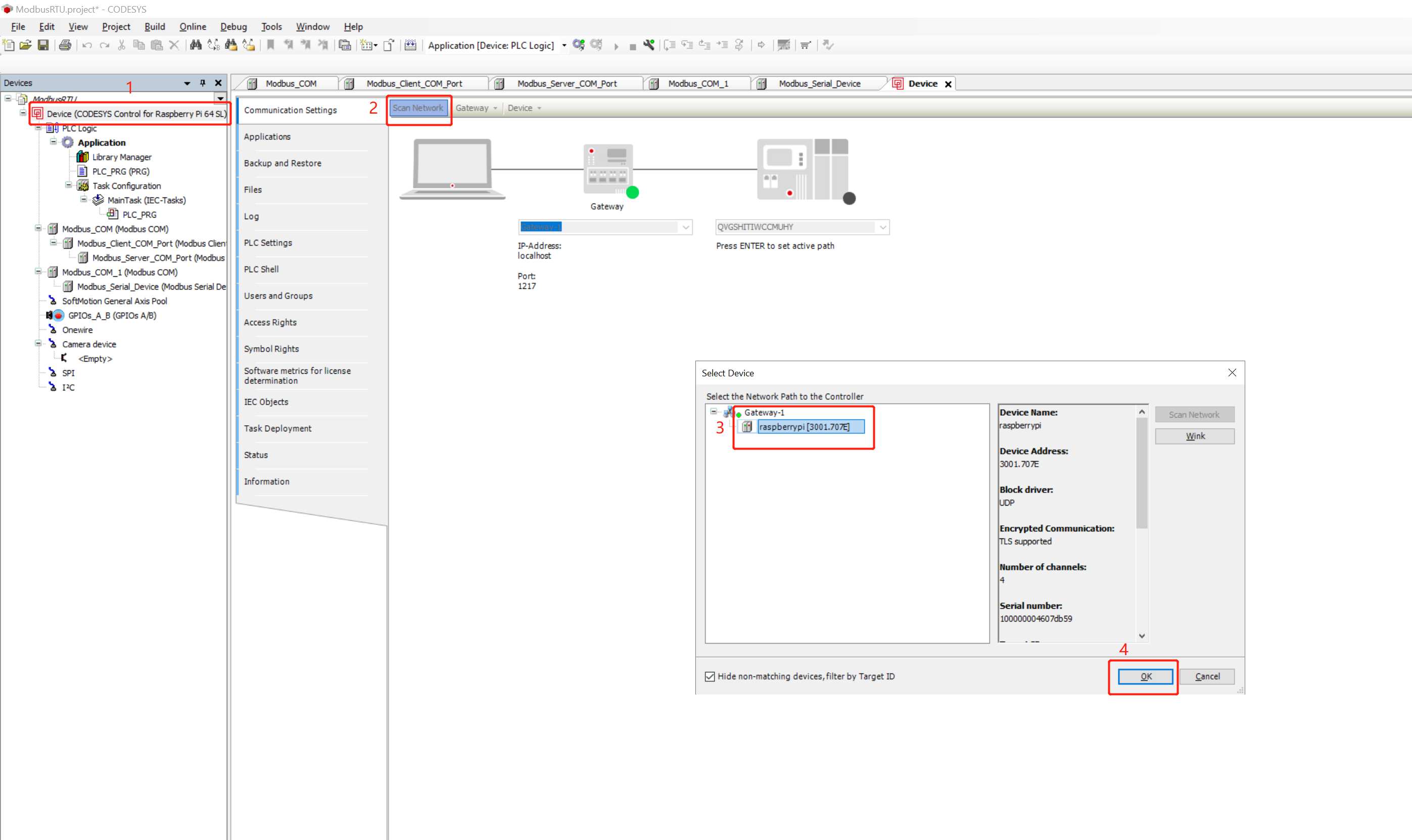1412x840 pixels.
Task: Select PLC_PRG (PRG) in device tree
Action: [121, 172]
